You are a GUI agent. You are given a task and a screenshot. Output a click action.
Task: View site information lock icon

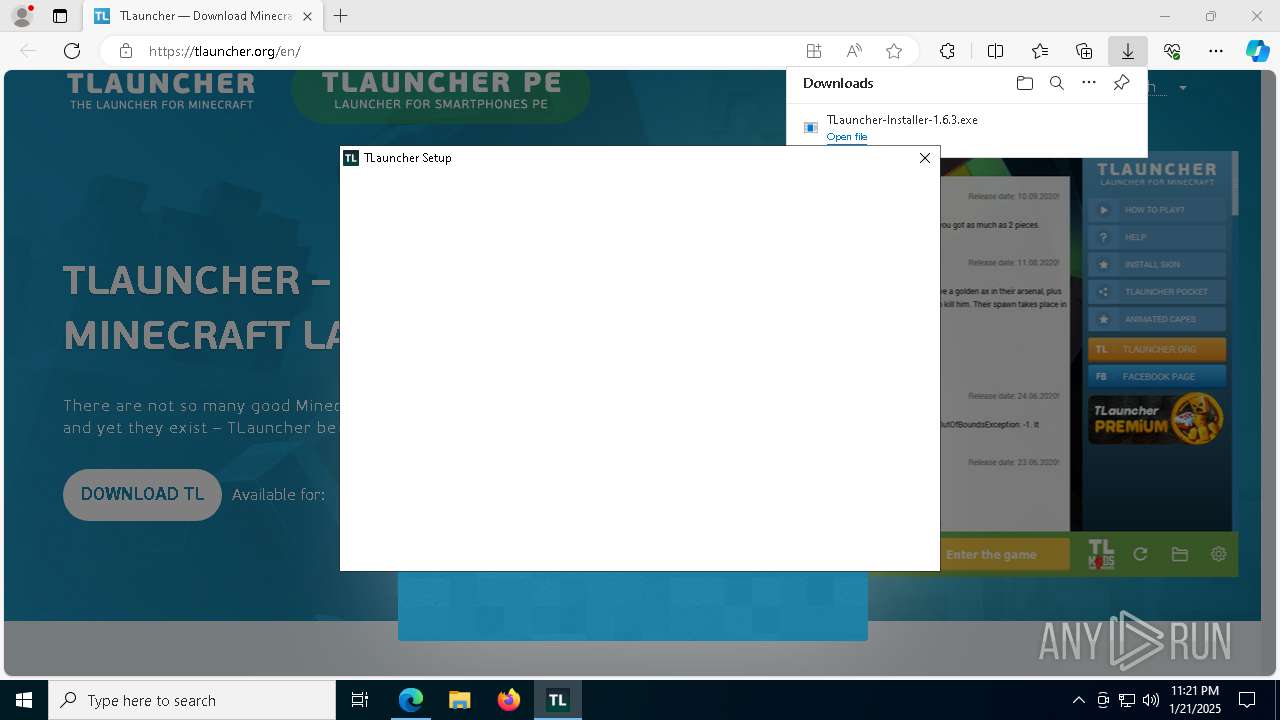[x=126, y=51]
